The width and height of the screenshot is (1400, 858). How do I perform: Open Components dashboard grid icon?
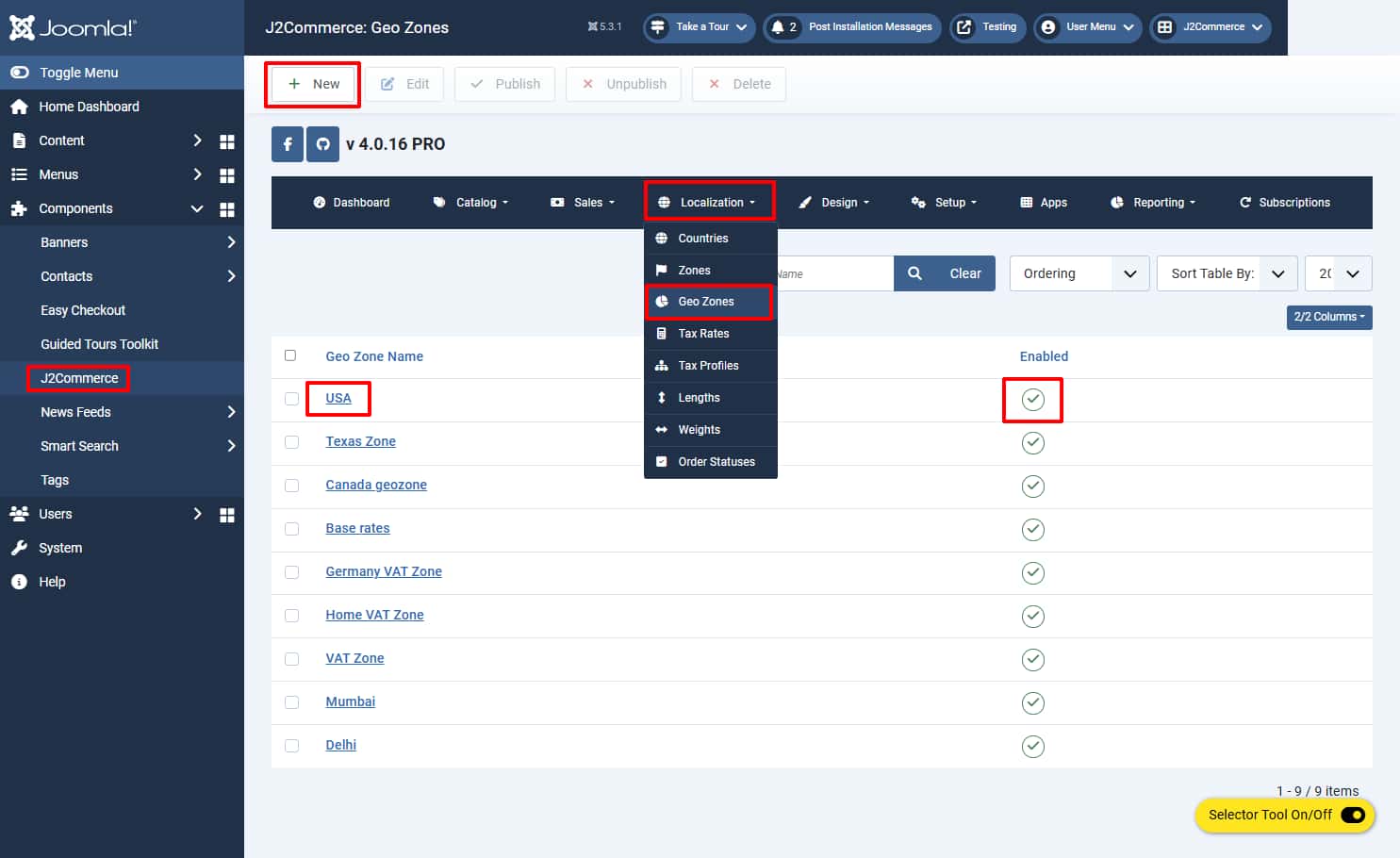pyautogui.click(x=227, y=209)
